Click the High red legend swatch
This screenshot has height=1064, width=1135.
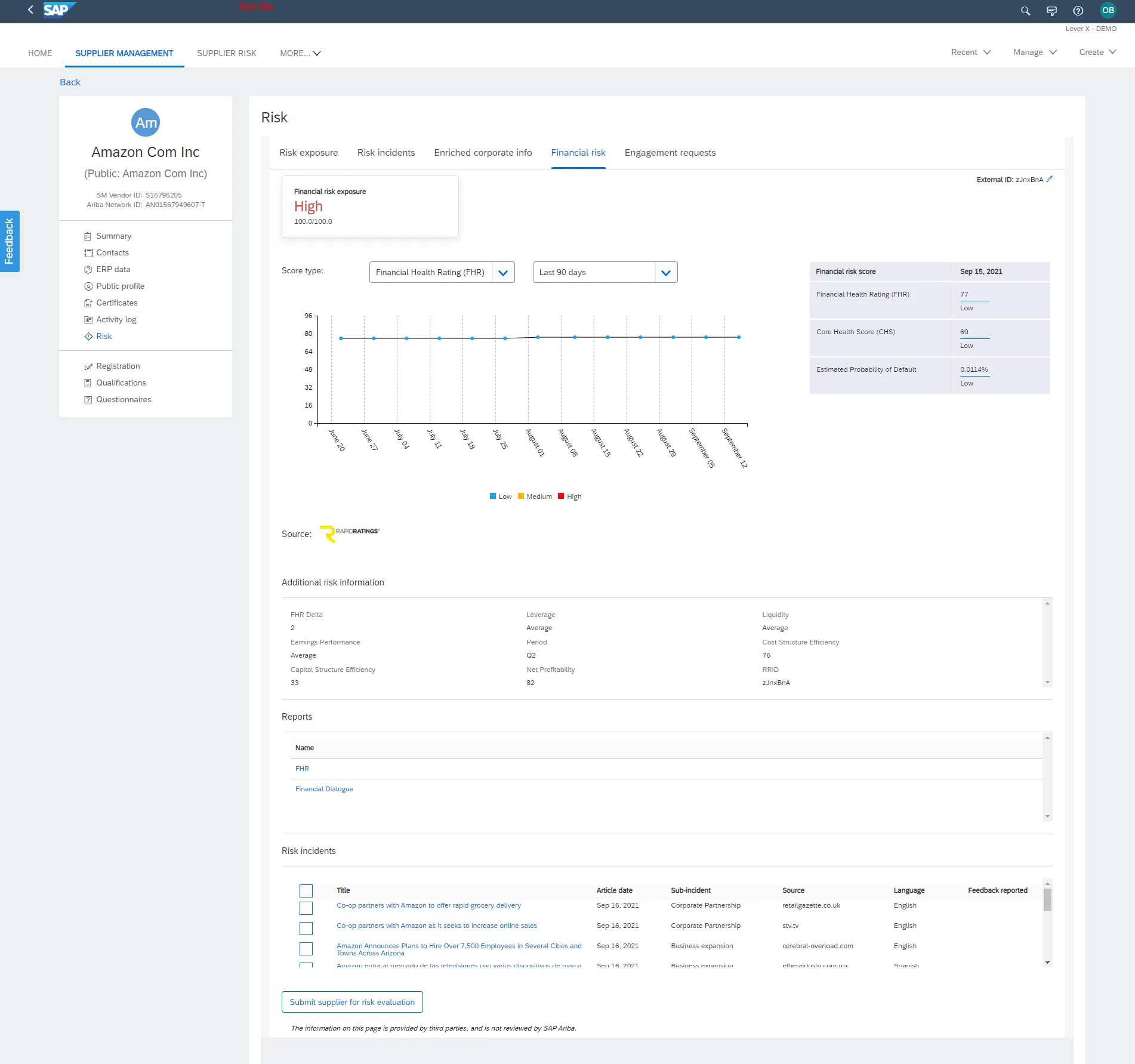[x=561, y=496]
